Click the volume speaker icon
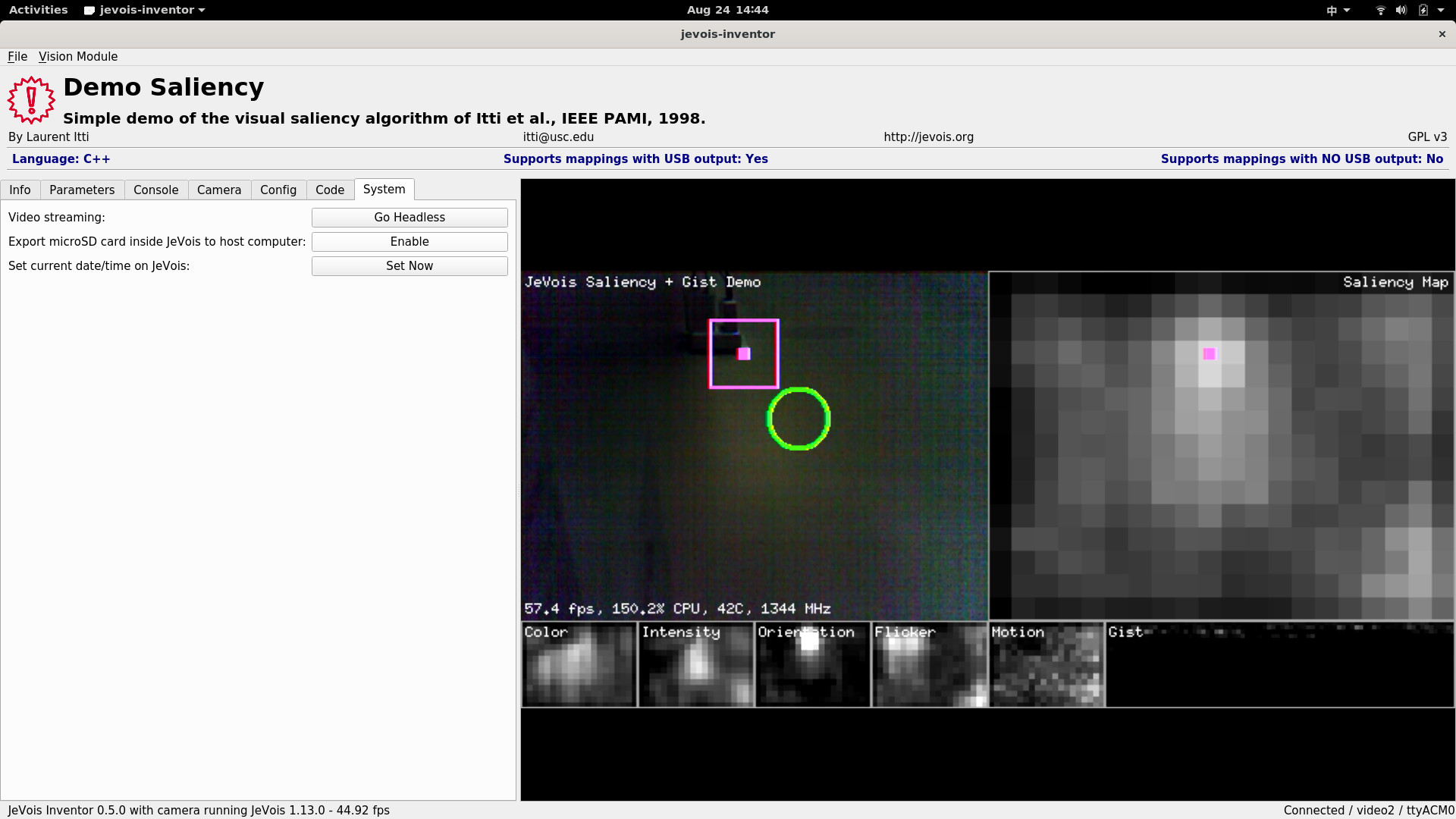This screenshot has height=819, width=1456. coord(1401,10)
